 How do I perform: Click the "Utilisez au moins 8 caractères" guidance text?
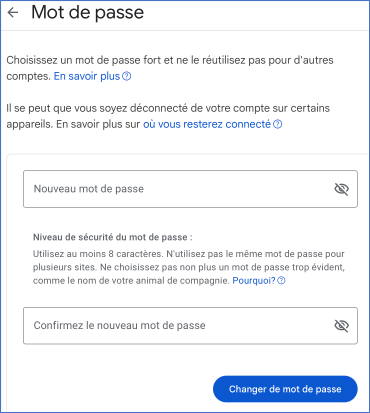(98, 254)
